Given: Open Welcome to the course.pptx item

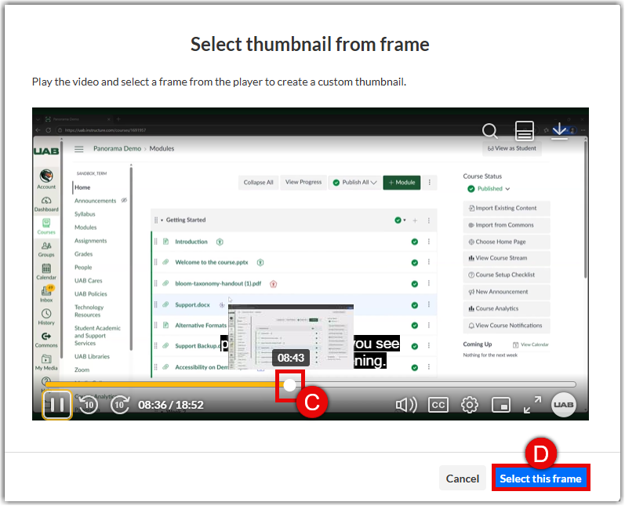Looking at the screenshot, I should 211,262.
